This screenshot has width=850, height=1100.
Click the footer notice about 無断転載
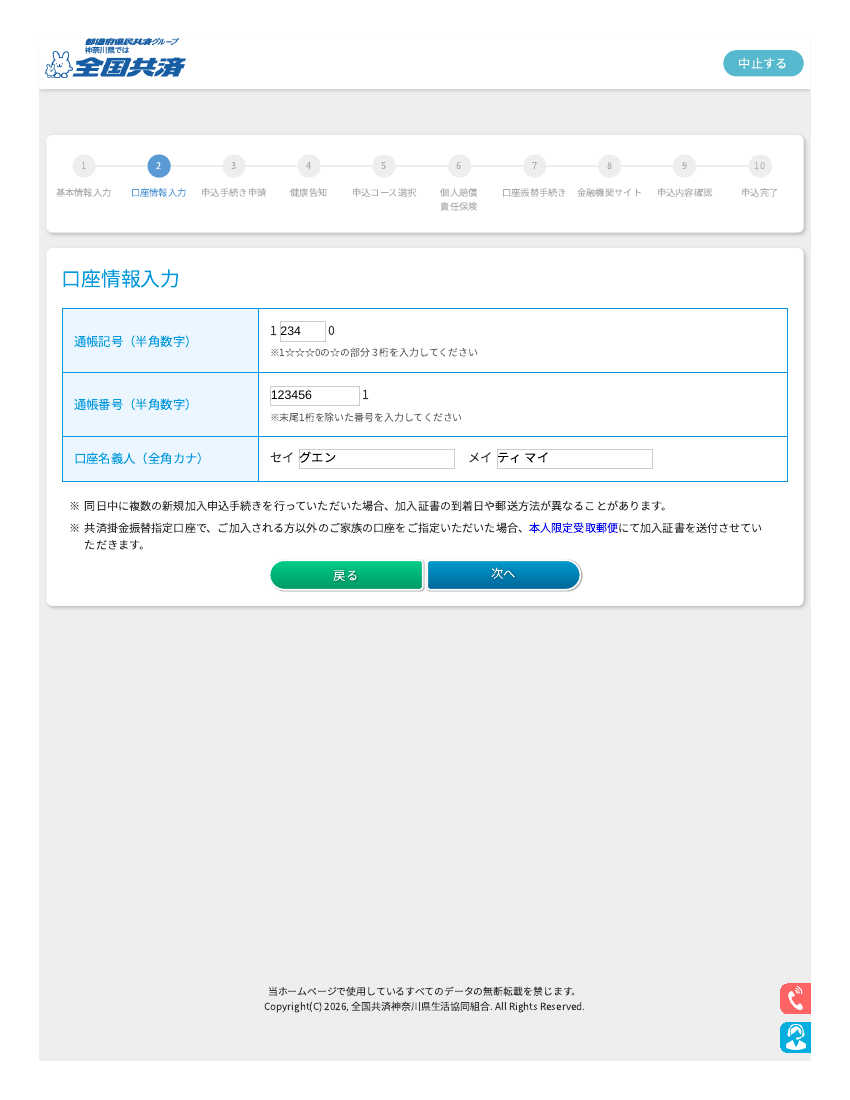point(424,991)
